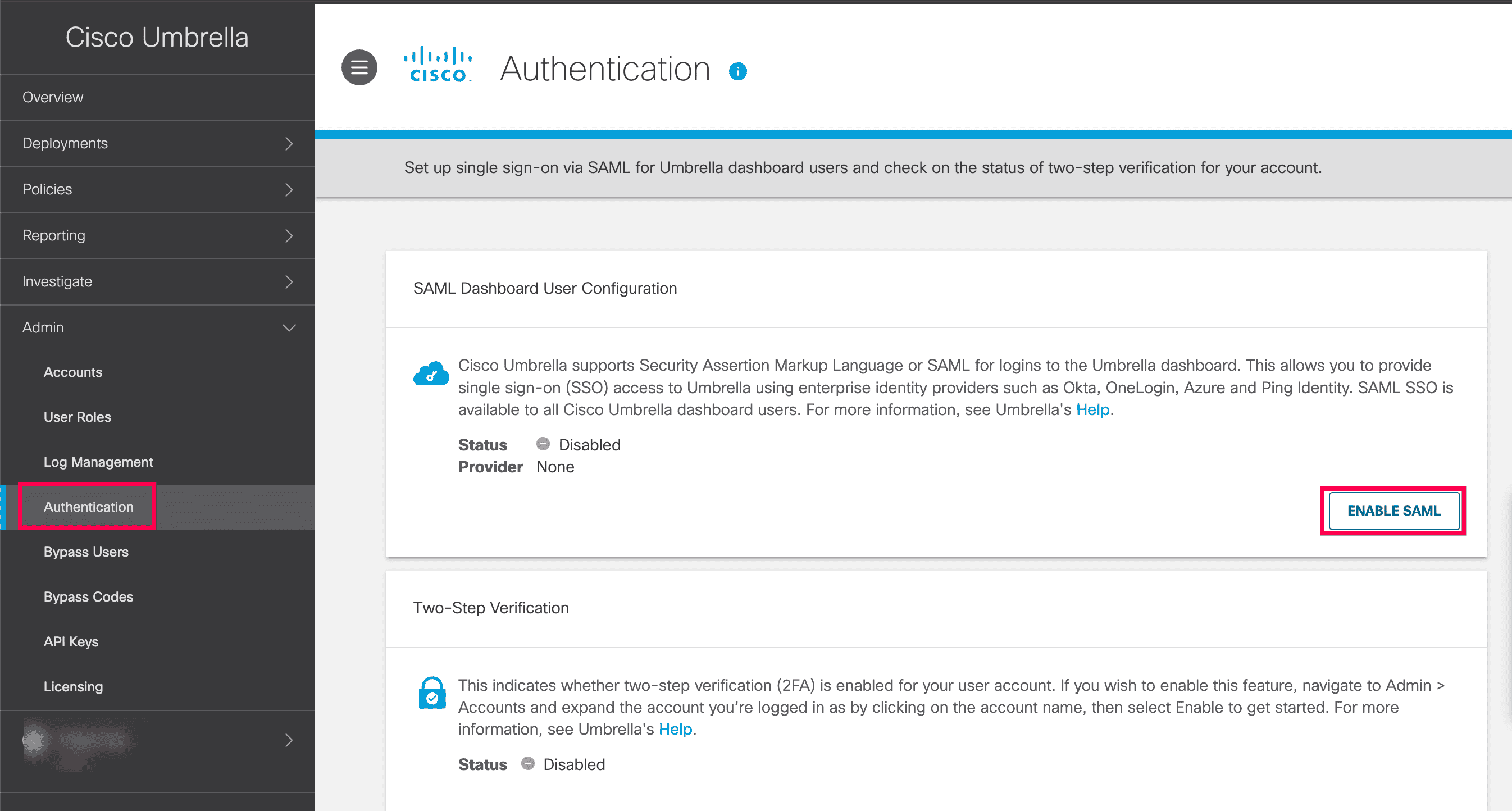Click Two-Step Verification Disabled status icon
The image size is (1512, 811).
point(527,763)
